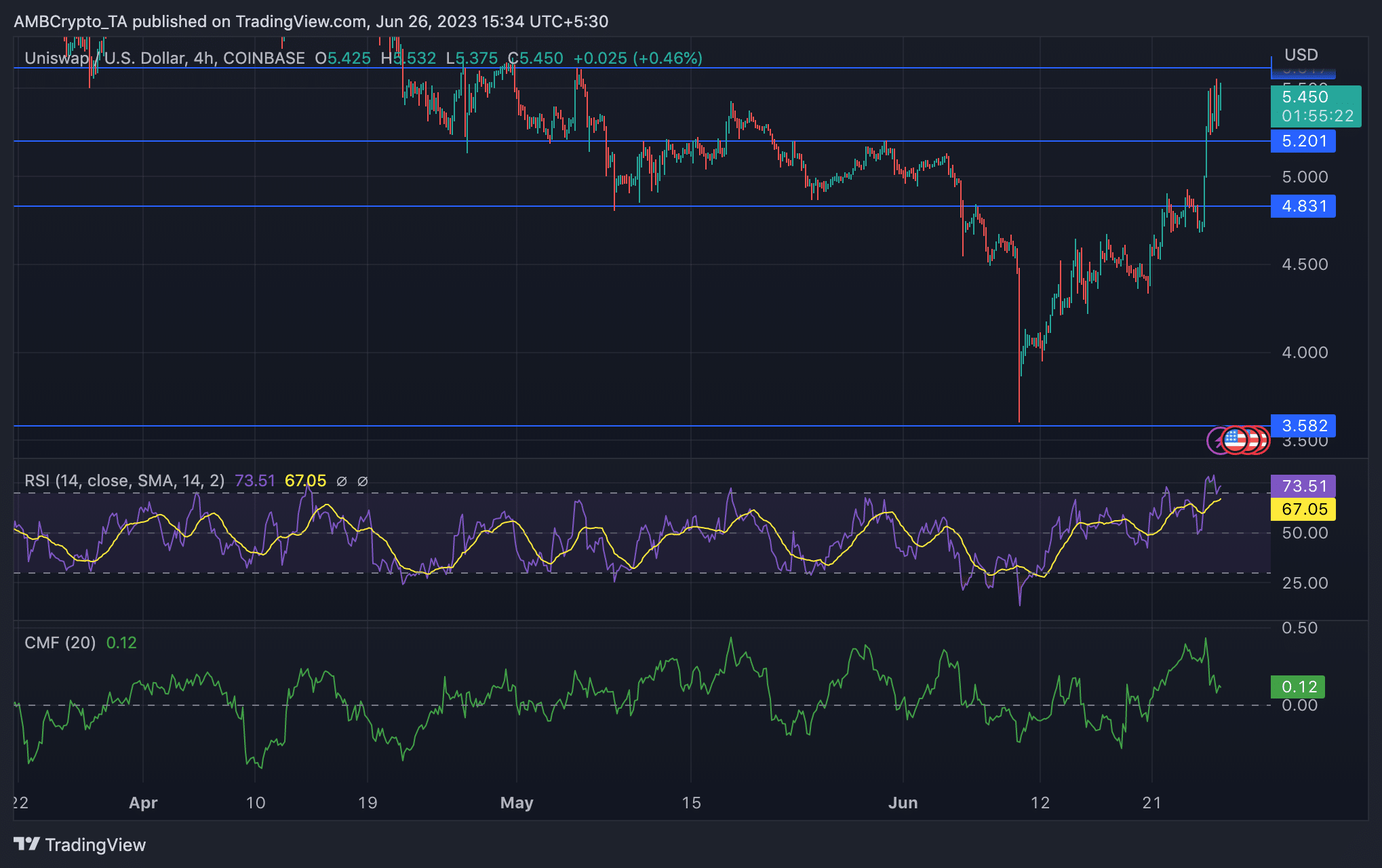The width and height of the screenshot is (1382, 868).
Task: Click the 12 date label on time axis
Action: click(x=1040, y=803)
